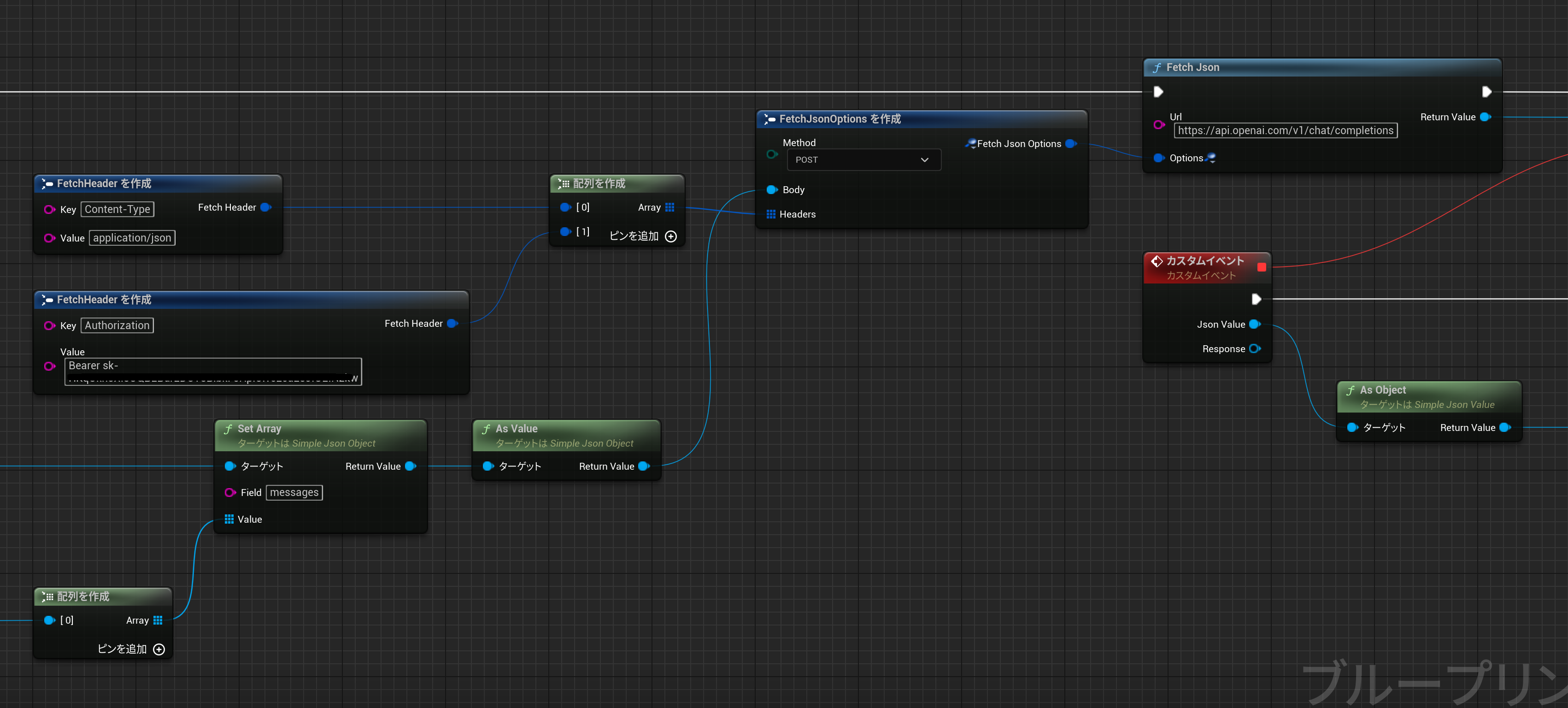Click Fetch Json input execution pin
The width and height of the screenshot is (1568, 708).
1158,92
